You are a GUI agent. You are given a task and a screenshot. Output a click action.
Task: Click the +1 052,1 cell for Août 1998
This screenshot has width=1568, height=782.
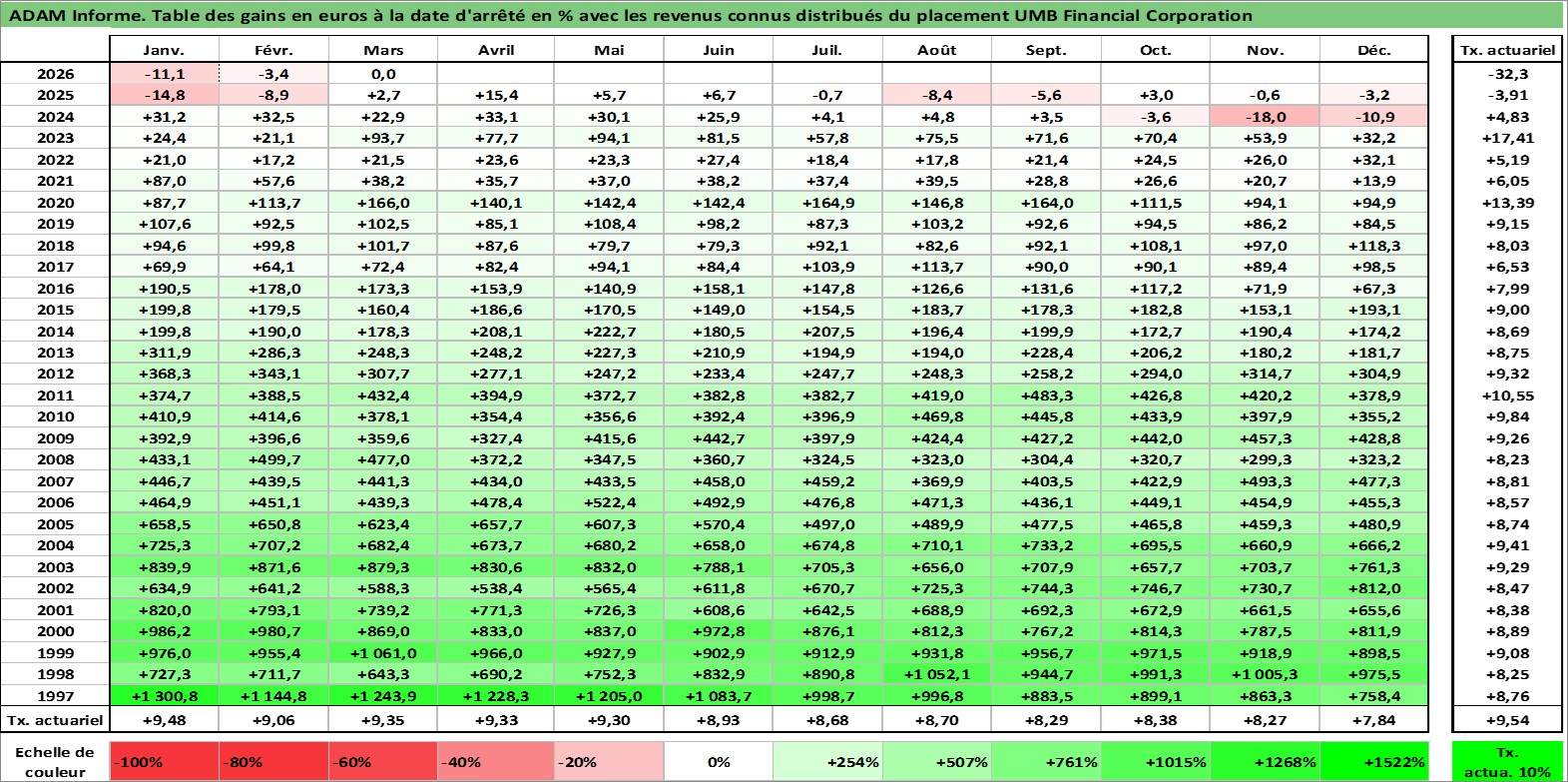tap(937, 674)
